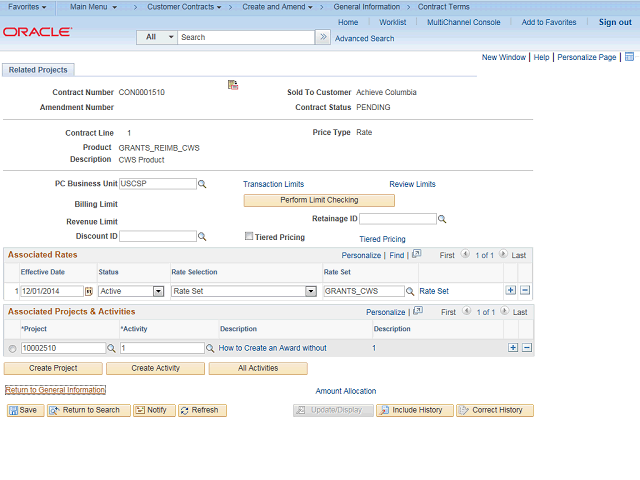Click the Discount ID input field

coord(158,236)
